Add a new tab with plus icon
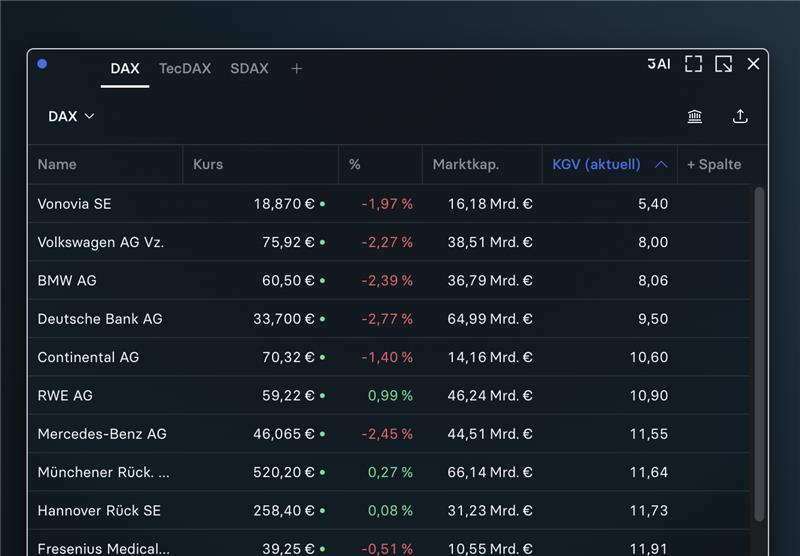800x556 pixels. (x=296, y=68)
